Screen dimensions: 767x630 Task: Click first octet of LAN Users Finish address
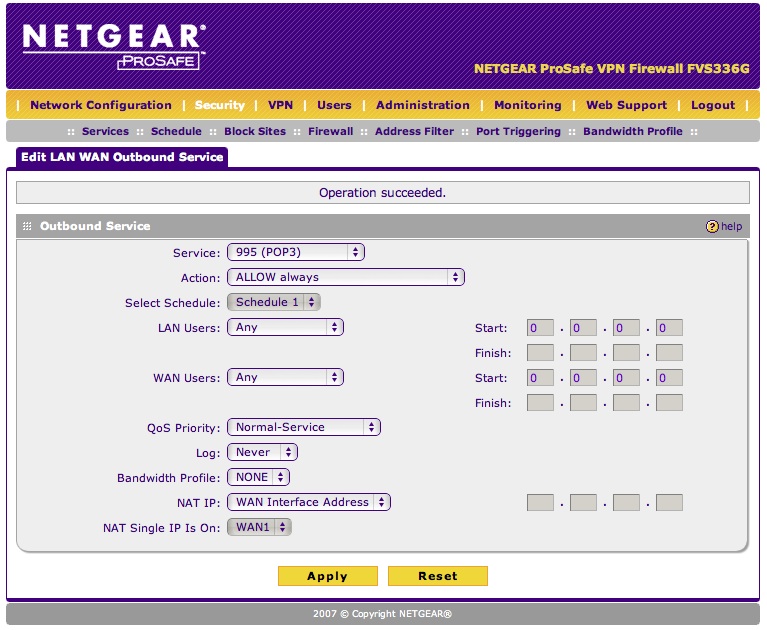(540, 353)
